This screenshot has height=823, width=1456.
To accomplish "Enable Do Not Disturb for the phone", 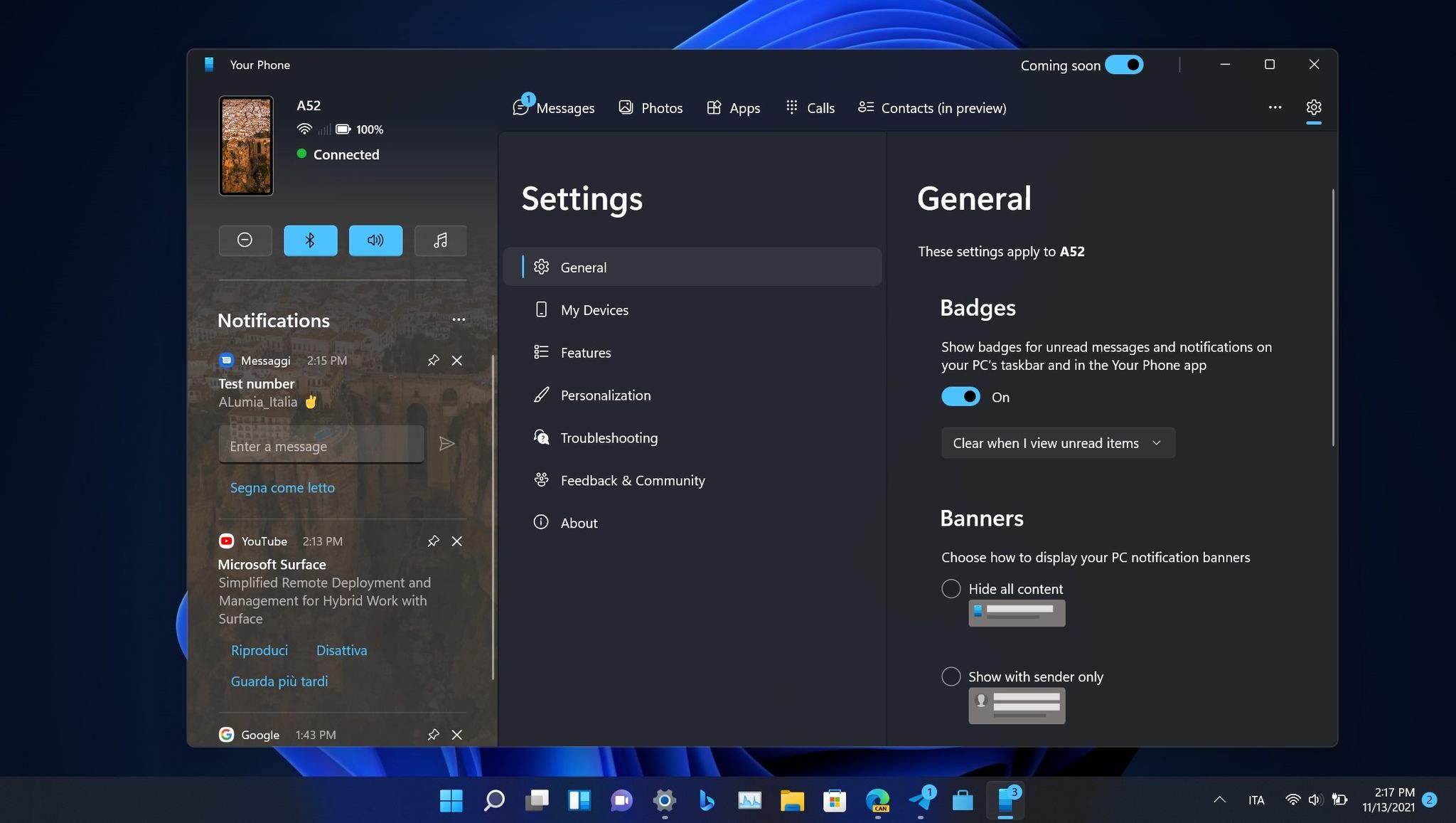I will tap(245, 240).
